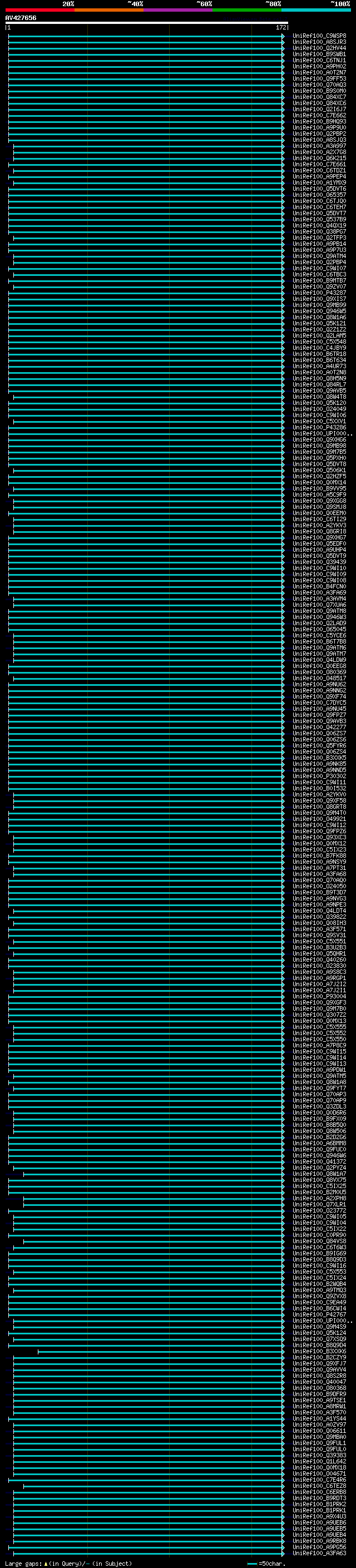Open hit UniRef100_P42767
Image resolution: width=356 pixels, height=1568 pixels.
coord(319,1315)
